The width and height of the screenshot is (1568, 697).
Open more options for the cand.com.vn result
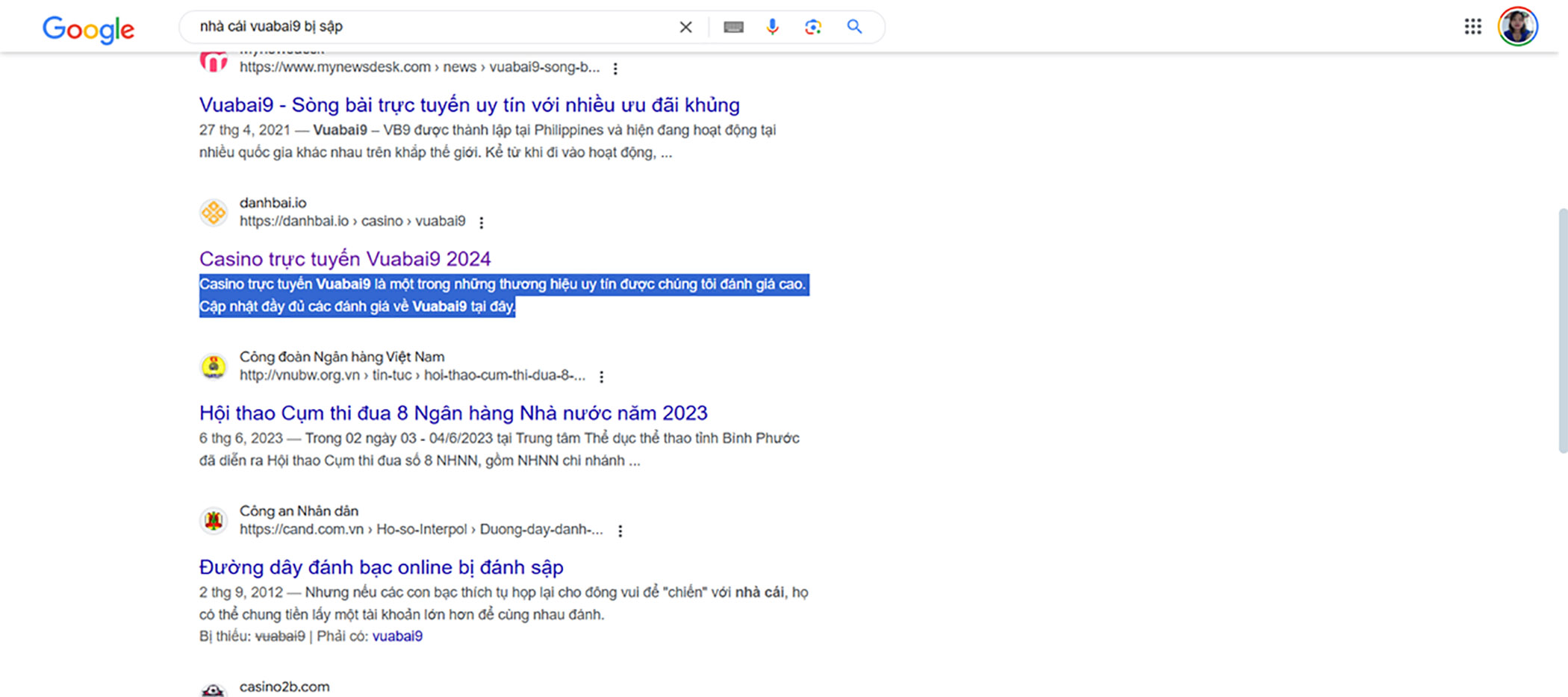click(x=620, y=531)
